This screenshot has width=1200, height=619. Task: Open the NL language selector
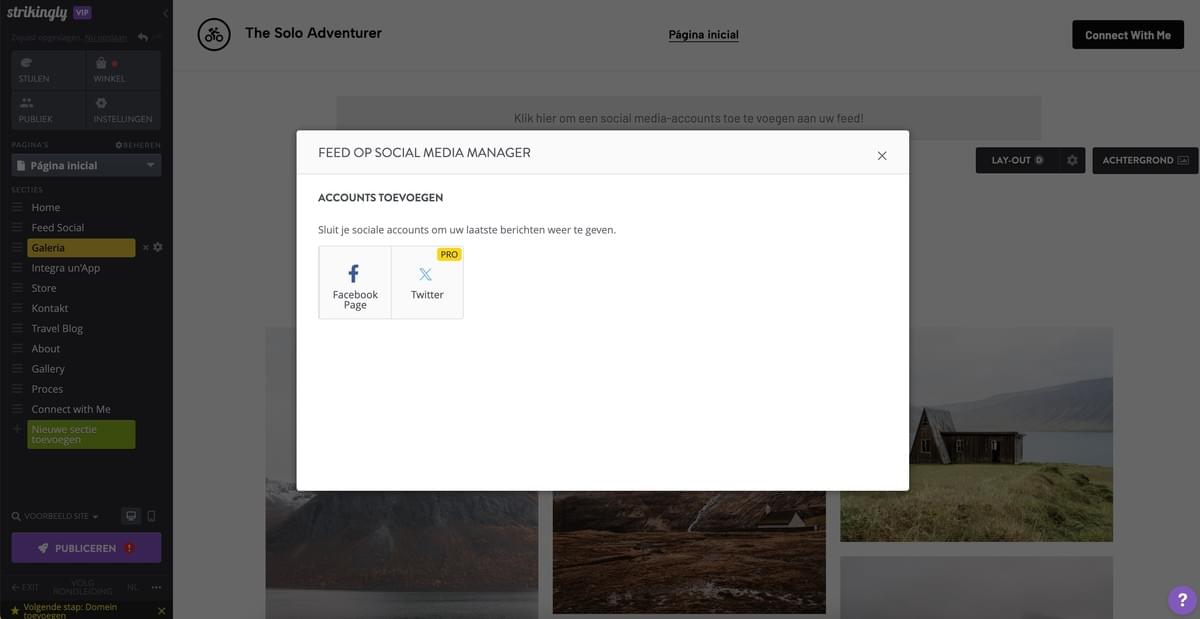click(132, 587)
